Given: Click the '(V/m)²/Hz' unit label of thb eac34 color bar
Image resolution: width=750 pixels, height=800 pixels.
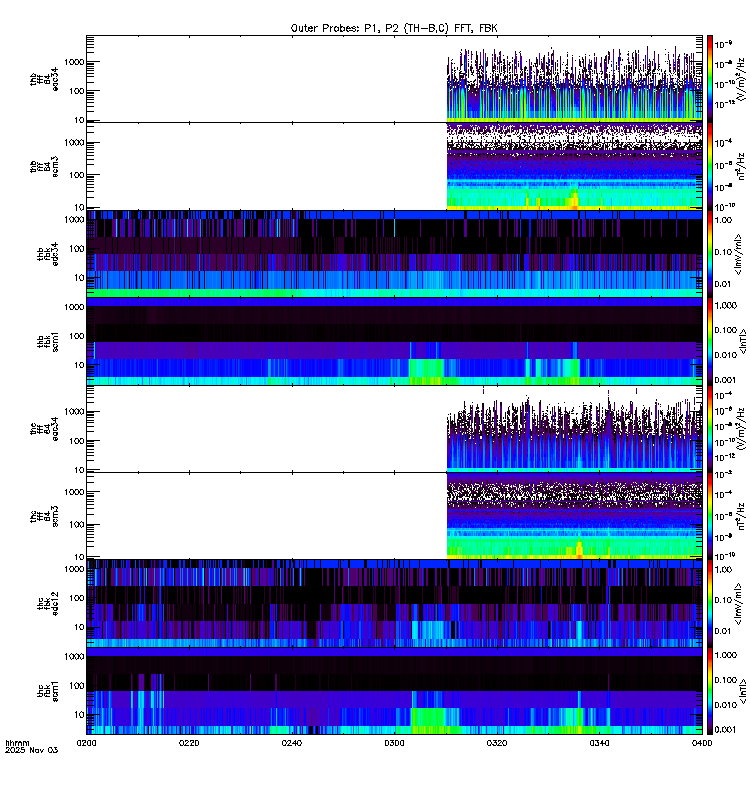Looking at the screenshot, I should click(741, 79).
